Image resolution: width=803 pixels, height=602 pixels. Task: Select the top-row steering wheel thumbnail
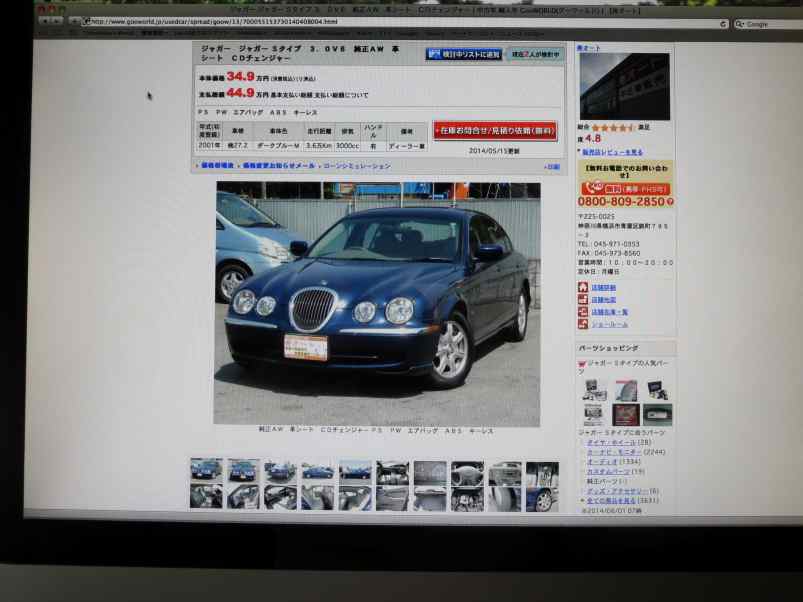coord(468,473)
